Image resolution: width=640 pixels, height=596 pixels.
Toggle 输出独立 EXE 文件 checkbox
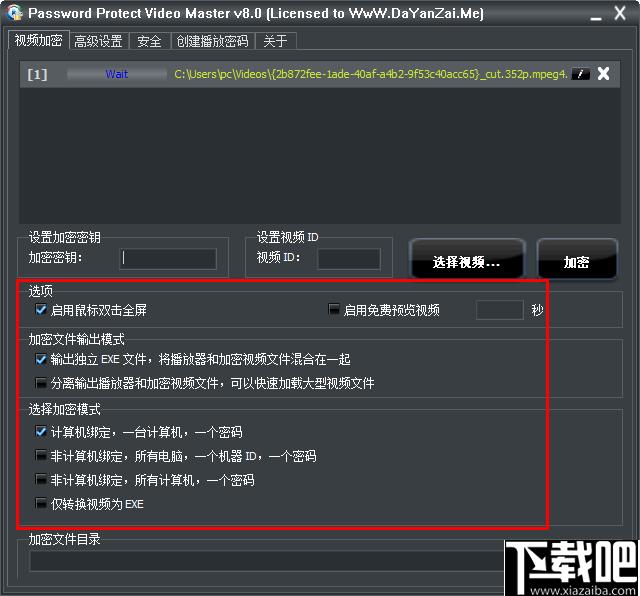tap(41, 359)
